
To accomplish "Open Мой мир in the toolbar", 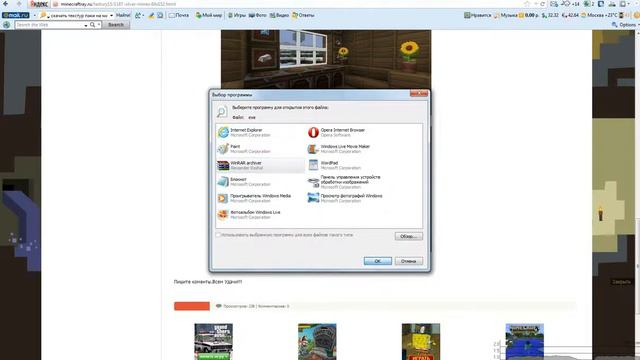I will point(209,15).
